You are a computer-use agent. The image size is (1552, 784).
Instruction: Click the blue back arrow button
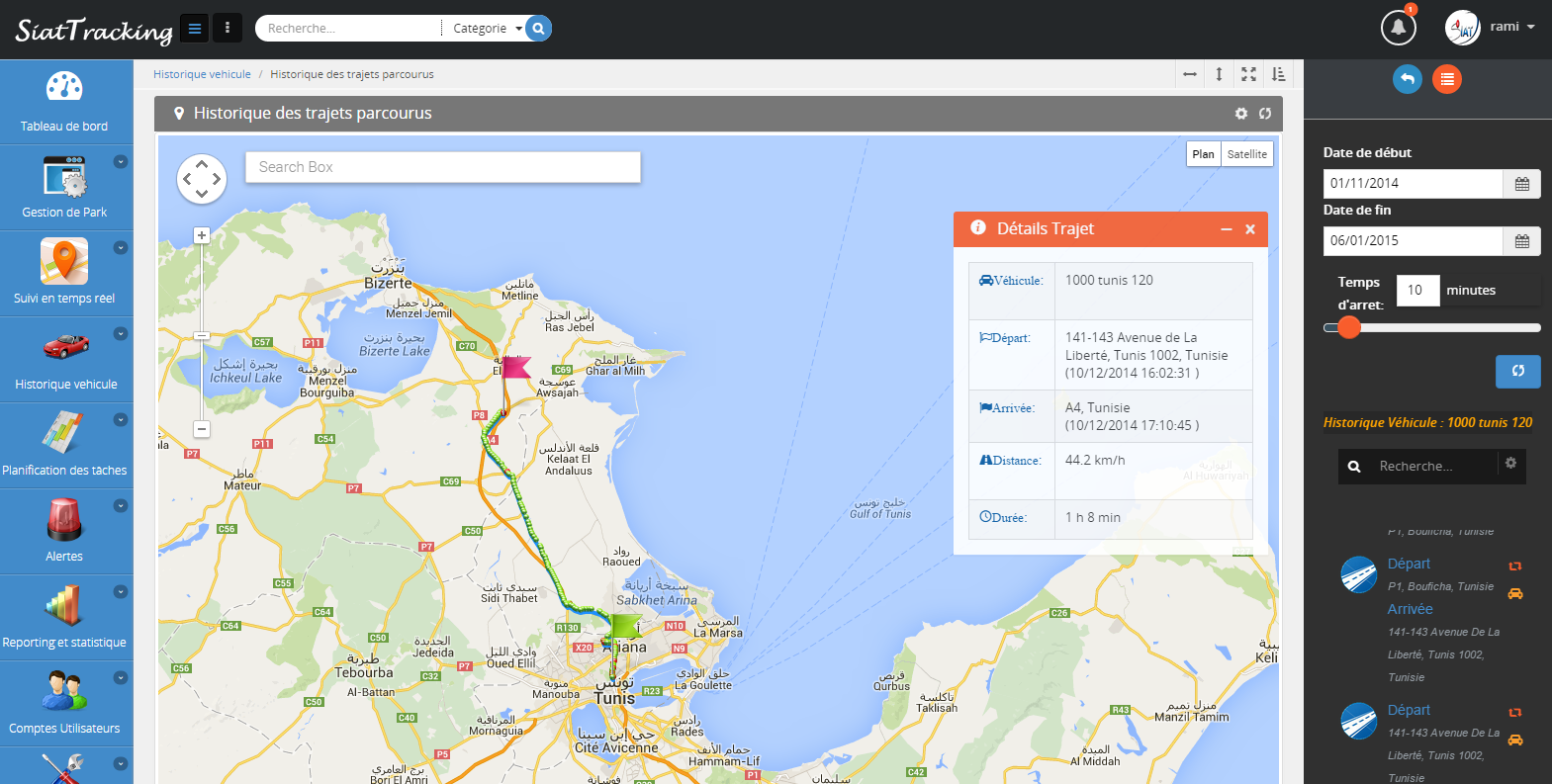click(x=1408, y=79)
